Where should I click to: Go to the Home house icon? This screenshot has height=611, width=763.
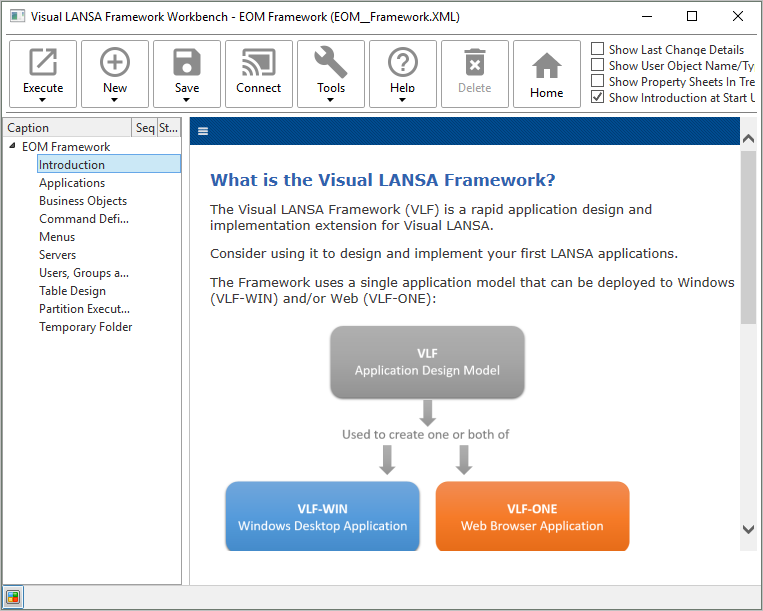[547, 65]
